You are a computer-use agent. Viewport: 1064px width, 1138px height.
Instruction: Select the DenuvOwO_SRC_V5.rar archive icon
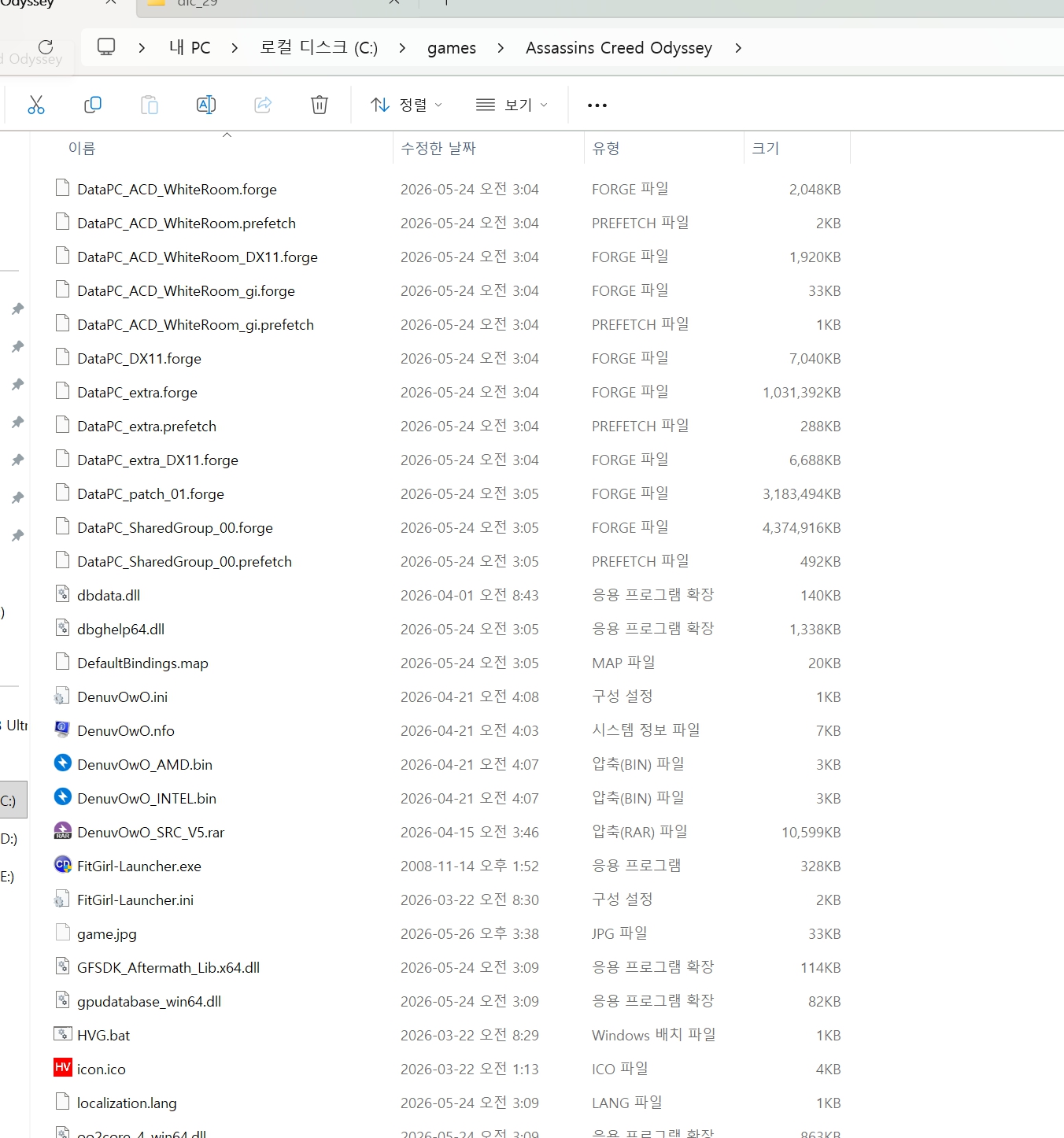point(63,831)
